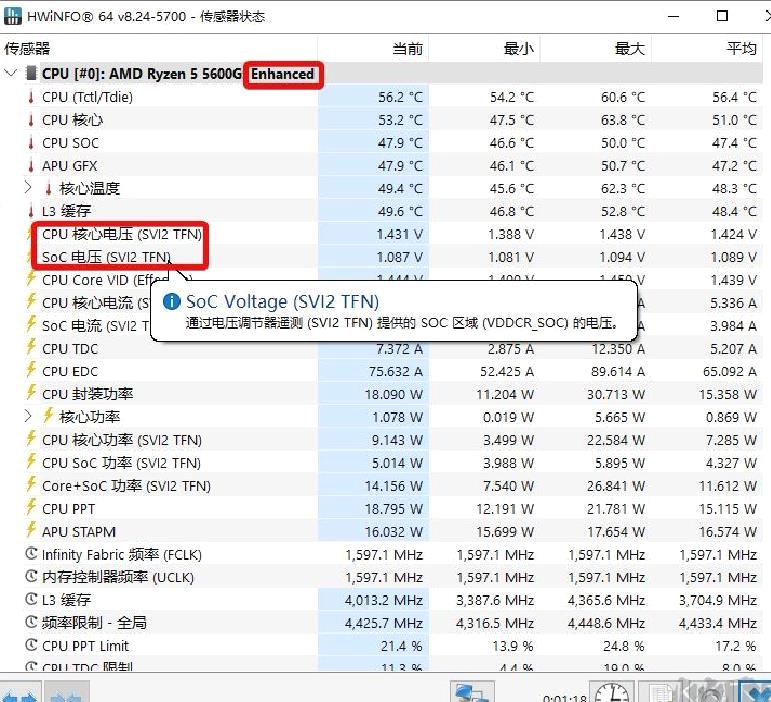Click the lightning icon beside CPU 封装功率
771x702 pixels.
click(x=31, y=393)
